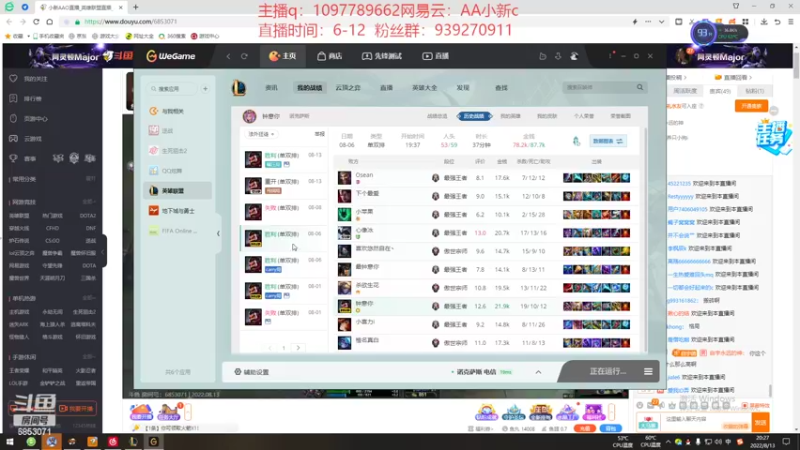The width and height of the screenshot is (800, 450).
Task: Click the 杀欲生花 player champion icon
Action: click(x=344, y=288)
